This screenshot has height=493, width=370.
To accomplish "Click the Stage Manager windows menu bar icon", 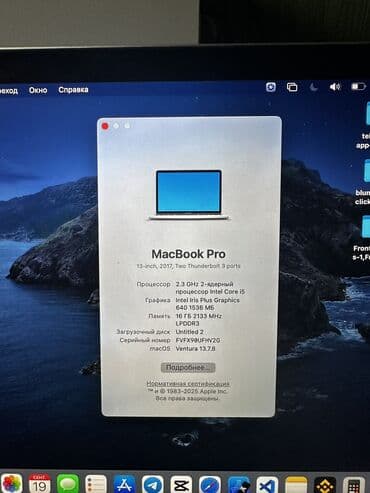I will pos(292,87).
